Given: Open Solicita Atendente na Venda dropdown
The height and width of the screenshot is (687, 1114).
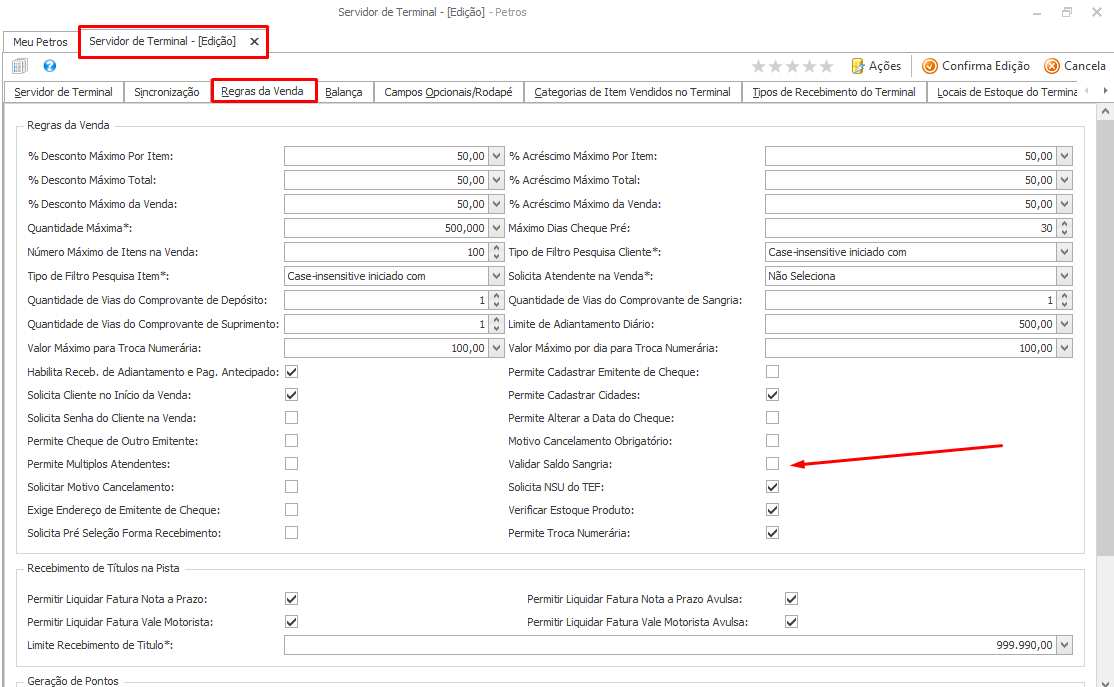Looking at the screenshot, I should point(1064,276).
